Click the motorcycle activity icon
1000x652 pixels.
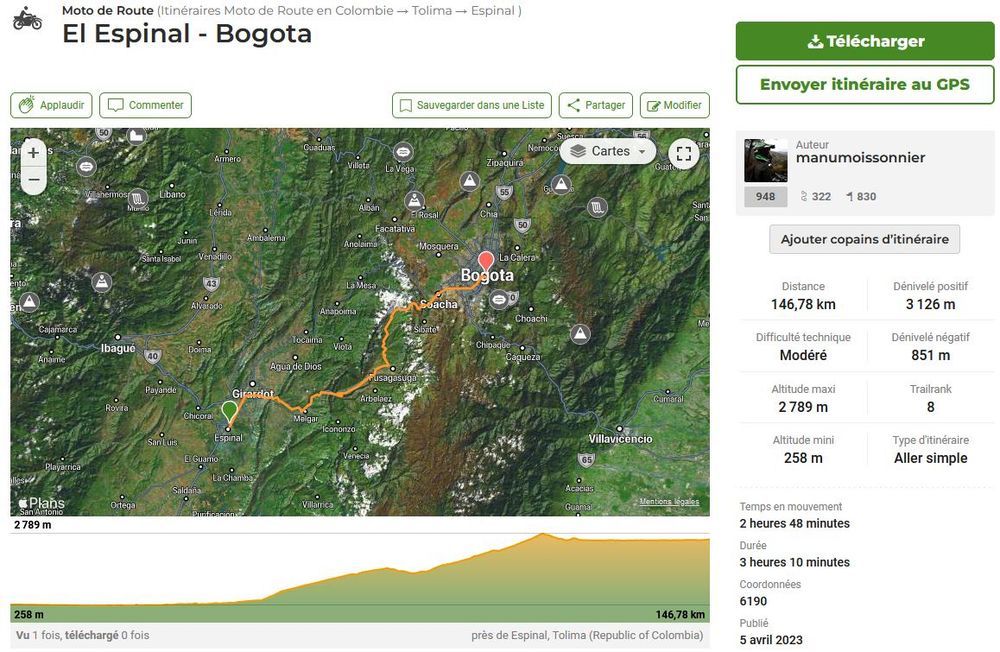(27, 17)
